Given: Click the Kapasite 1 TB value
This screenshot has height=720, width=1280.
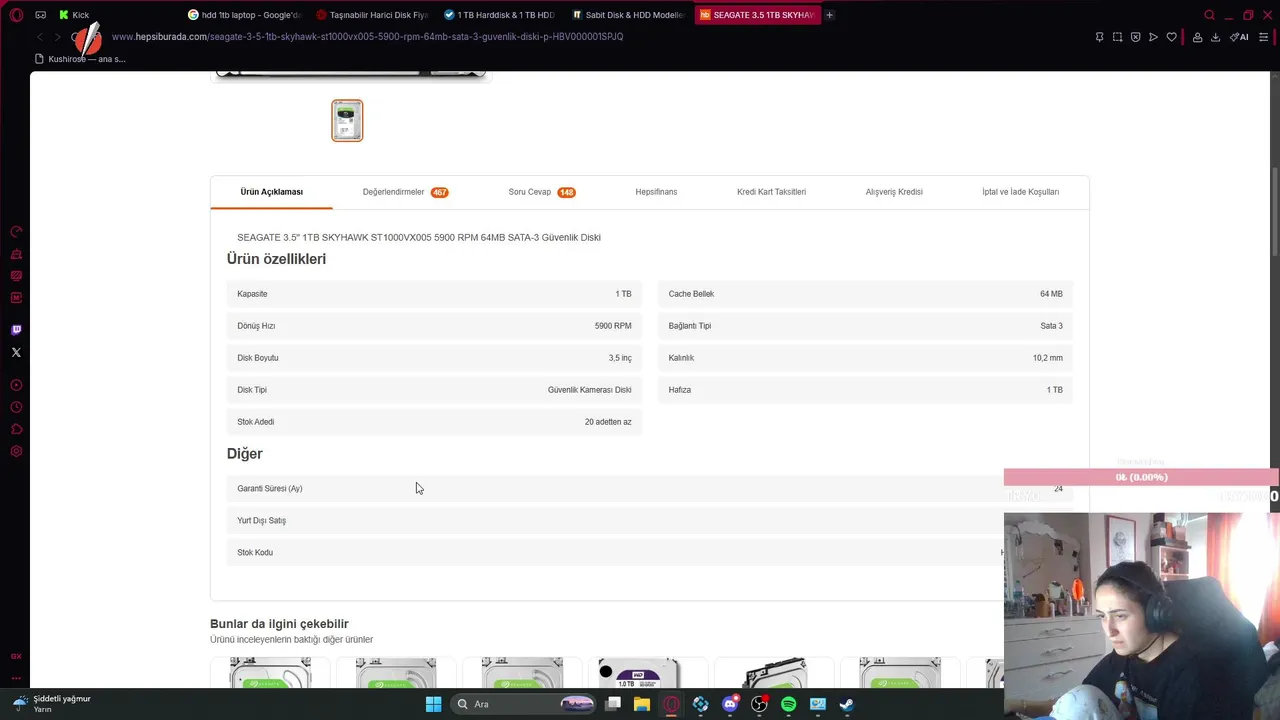Looking at the screenshot, I should tap(623, 294).
